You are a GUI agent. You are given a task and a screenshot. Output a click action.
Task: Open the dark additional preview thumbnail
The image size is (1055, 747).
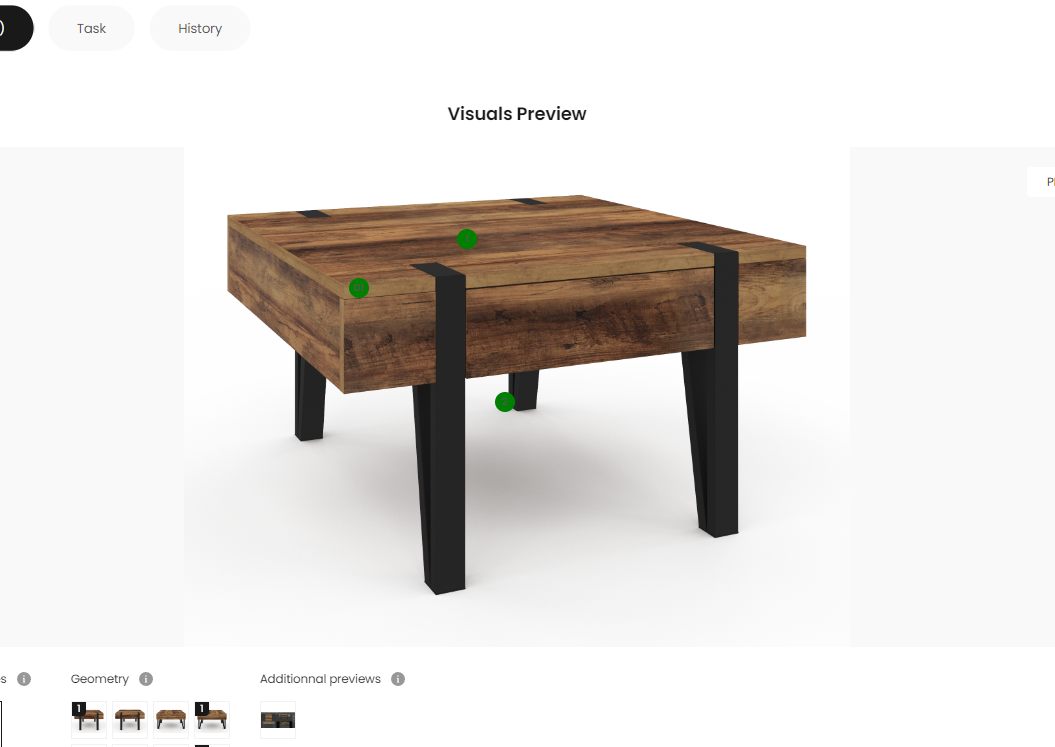click(x=278, y=720)
